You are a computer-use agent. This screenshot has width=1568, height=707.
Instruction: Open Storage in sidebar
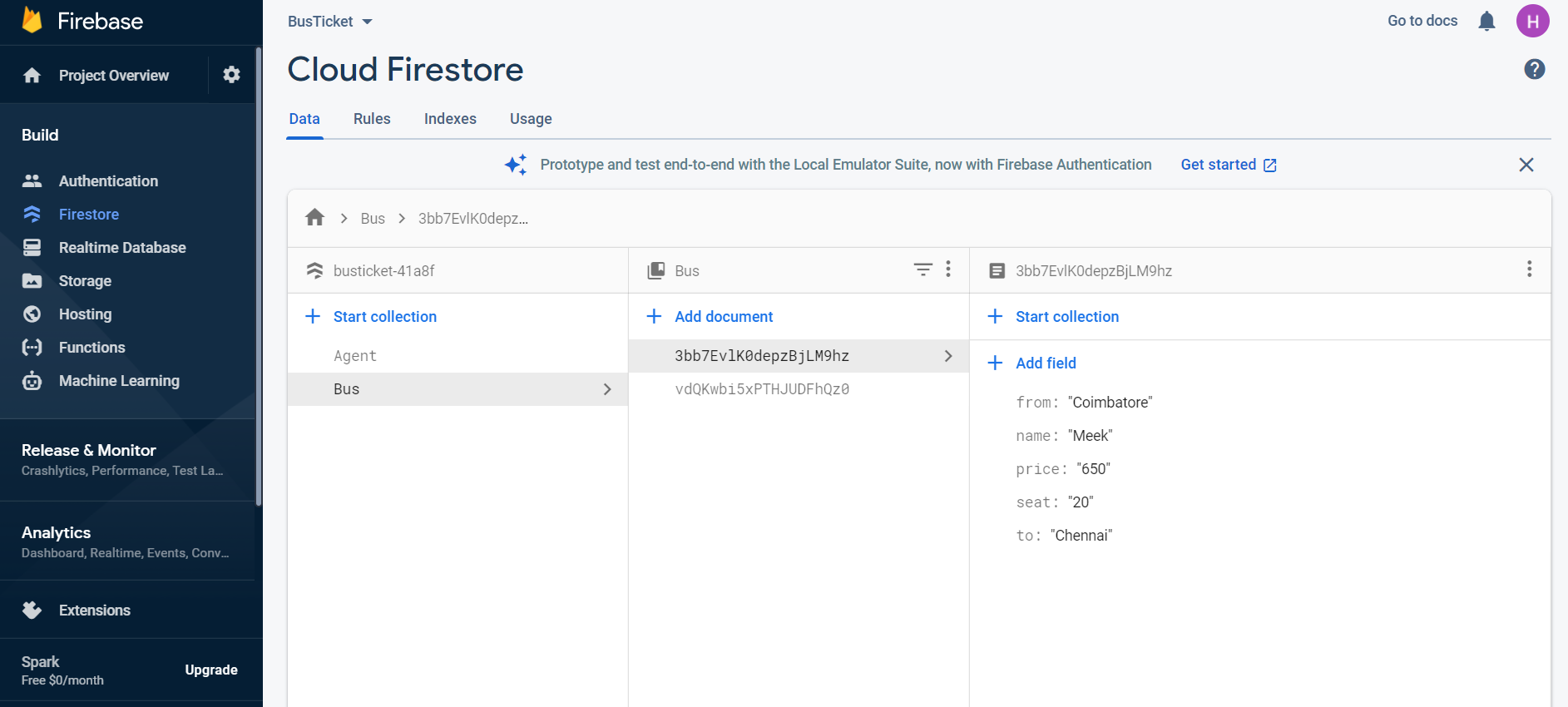coord(85,280)
